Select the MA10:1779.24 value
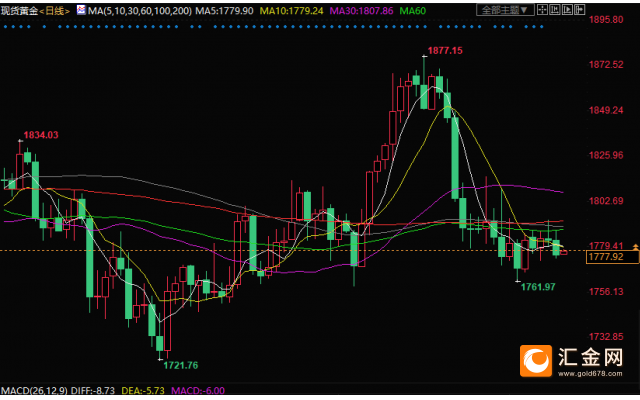 coord(291,11)
